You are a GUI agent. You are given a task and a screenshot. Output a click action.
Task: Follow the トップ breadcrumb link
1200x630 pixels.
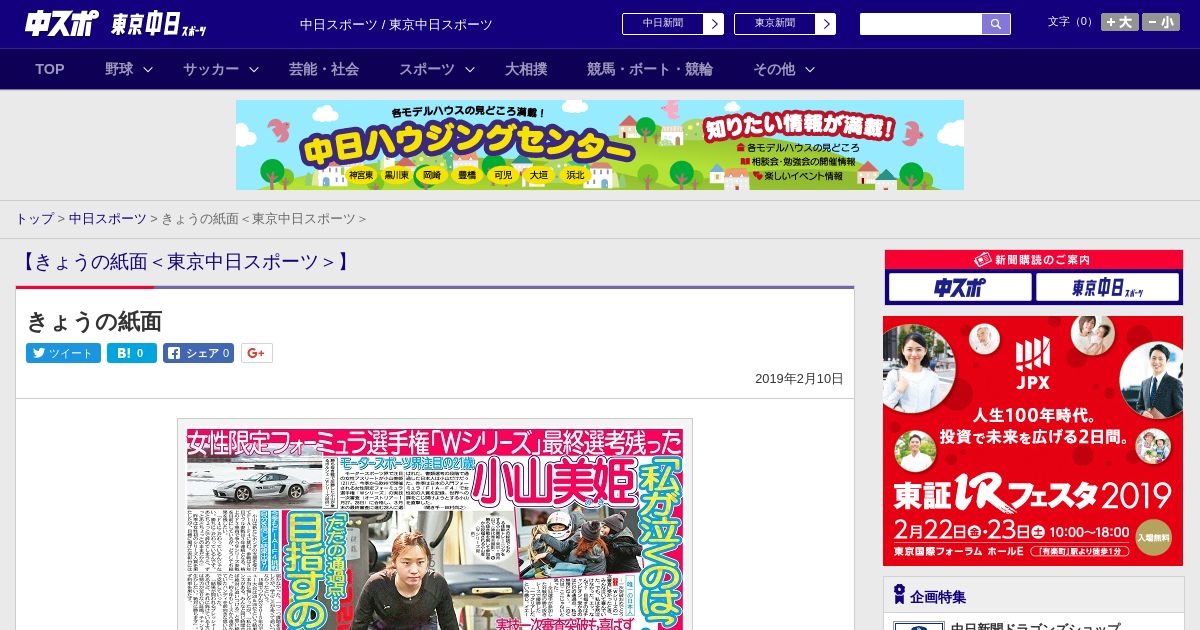pos(34,218)
